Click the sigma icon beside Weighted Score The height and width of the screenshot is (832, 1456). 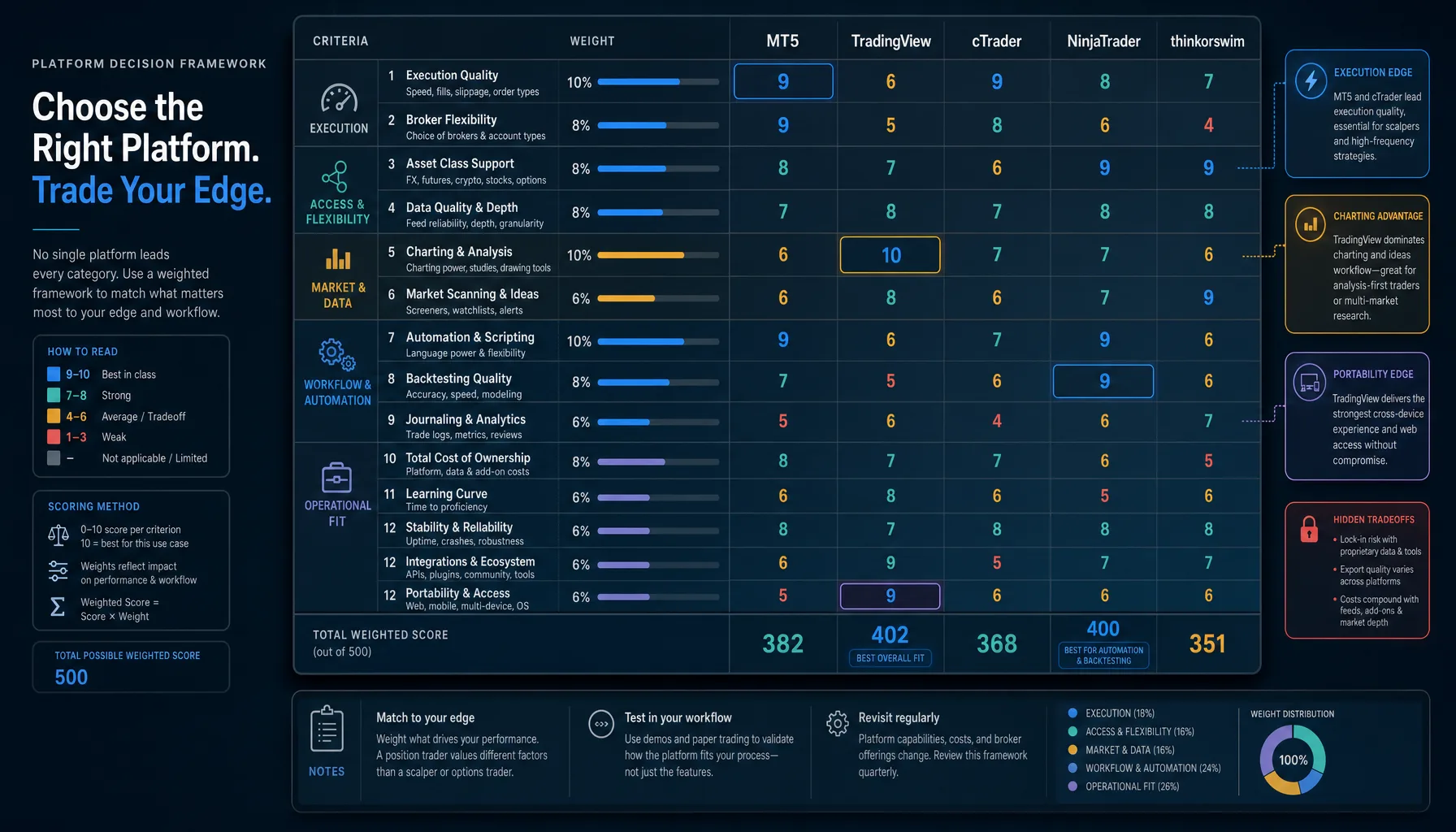[x=58, y=607]
